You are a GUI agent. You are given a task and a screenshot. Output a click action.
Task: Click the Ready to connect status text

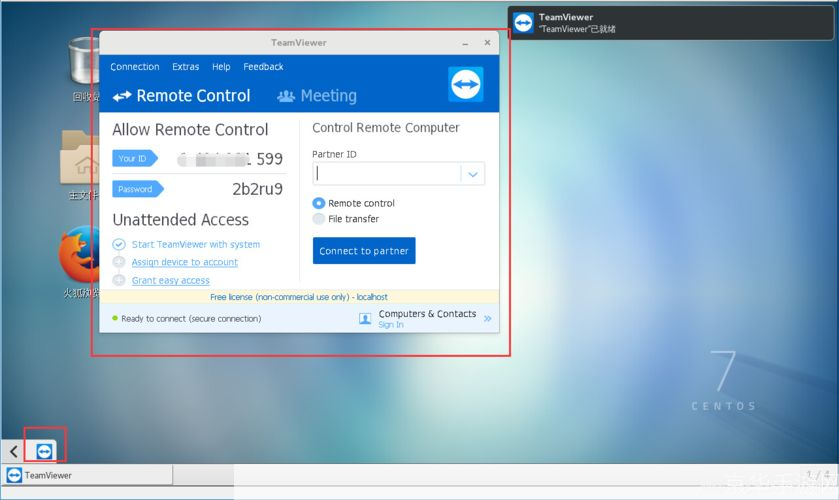(x=191, y=319)
